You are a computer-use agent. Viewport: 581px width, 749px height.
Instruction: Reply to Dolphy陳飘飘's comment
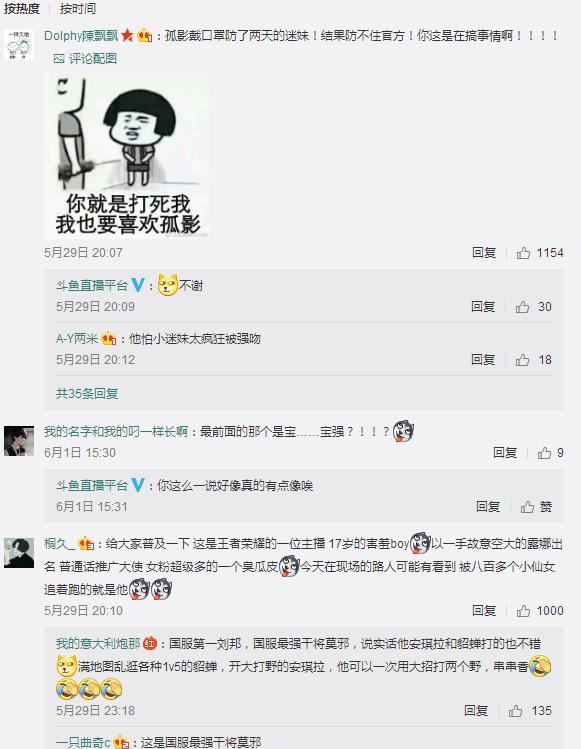pos(484,253)
